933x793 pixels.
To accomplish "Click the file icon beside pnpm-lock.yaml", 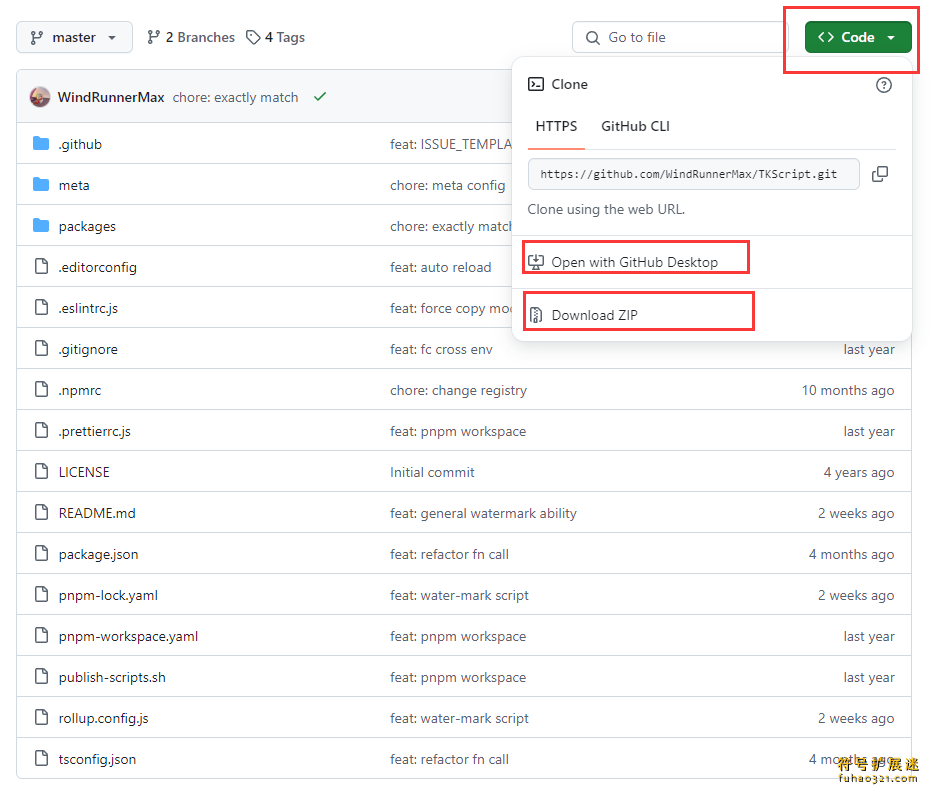I will (x=41, y=594).
